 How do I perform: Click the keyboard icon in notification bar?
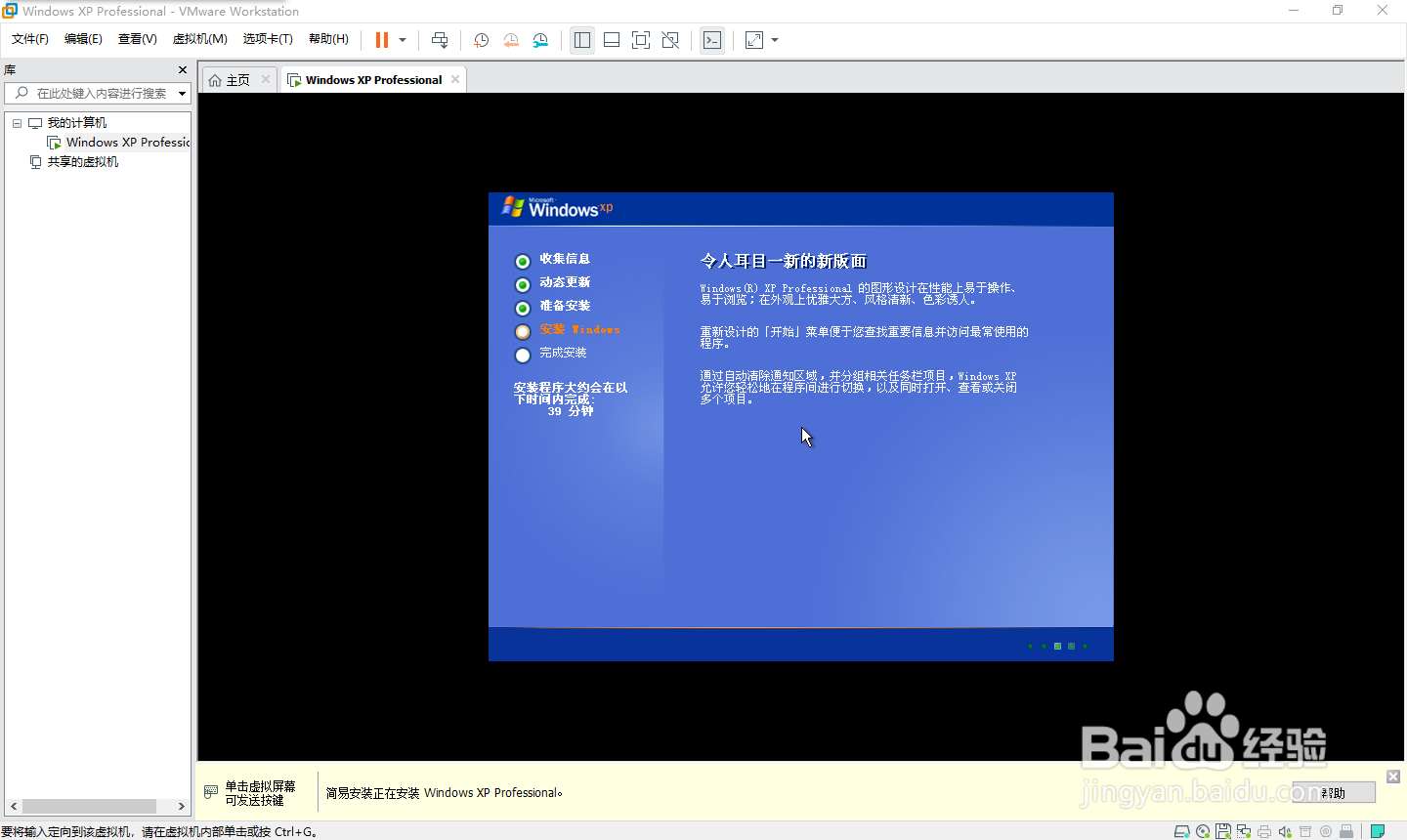click(211, 792)
